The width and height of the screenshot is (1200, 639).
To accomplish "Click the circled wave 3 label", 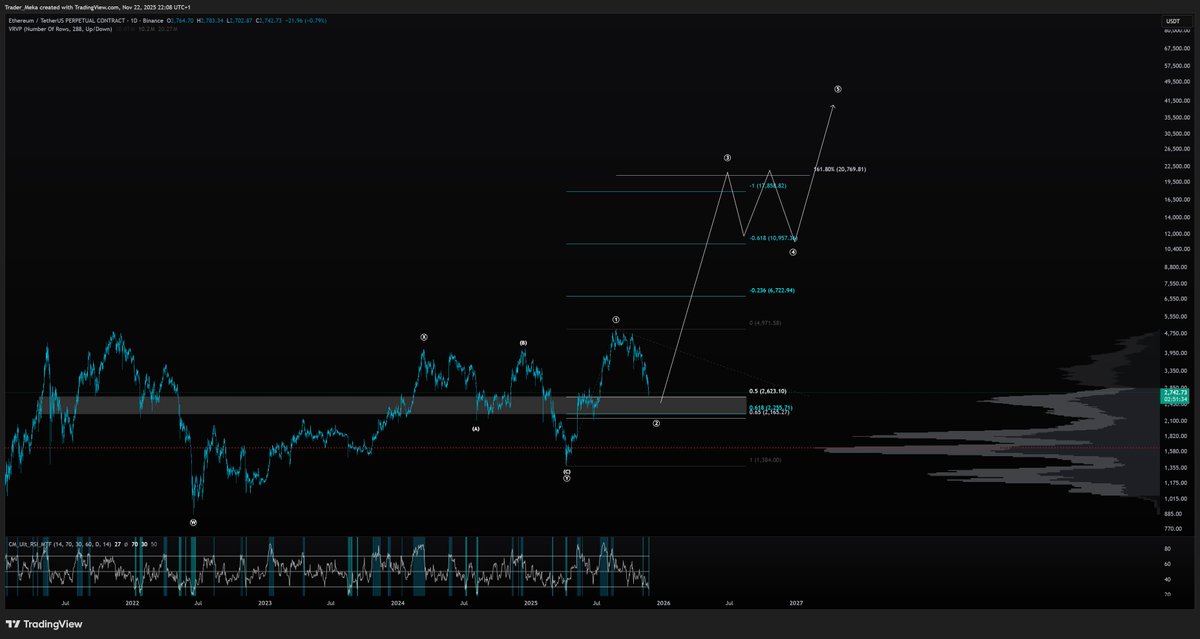I will pyautogui.click(x=727, y=158).
